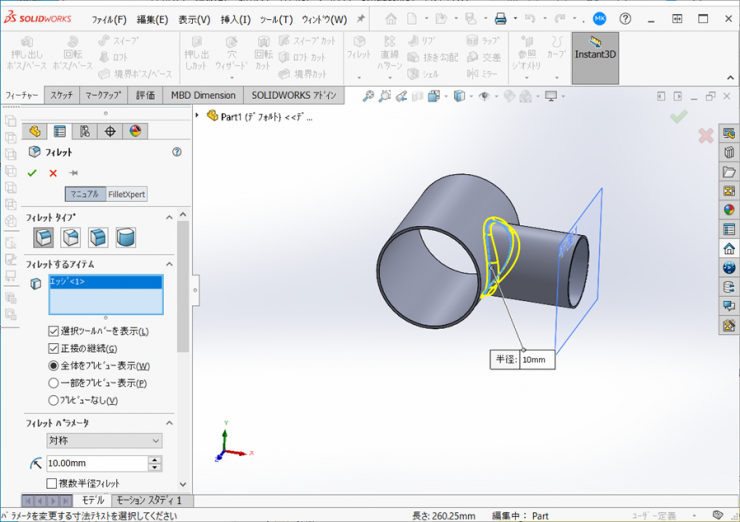Enable the 複数半径フィレット checkbox
740x522 pixels.
click(52, 484)
